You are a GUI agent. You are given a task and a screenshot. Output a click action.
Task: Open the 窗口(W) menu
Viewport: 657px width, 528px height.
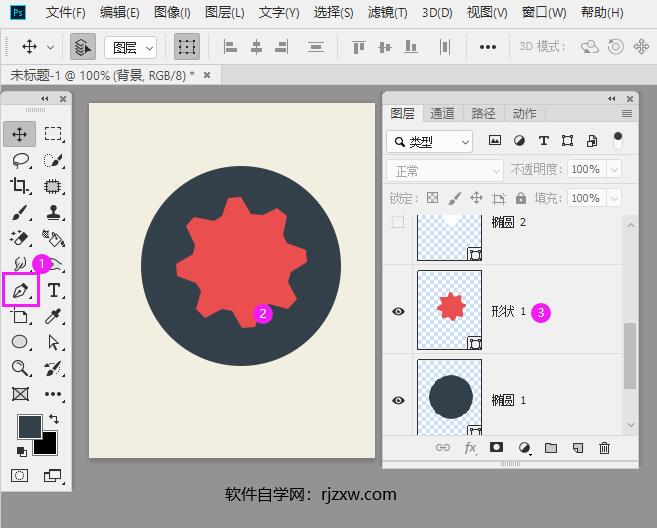[544, 13]
